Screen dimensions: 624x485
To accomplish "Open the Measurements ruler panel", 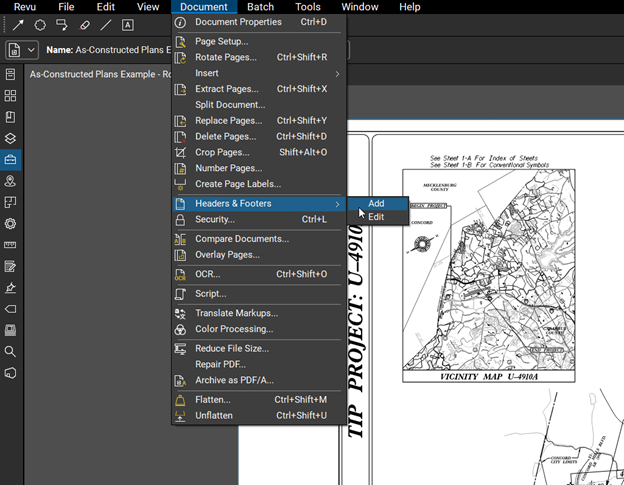I will (x=10, y=245).
